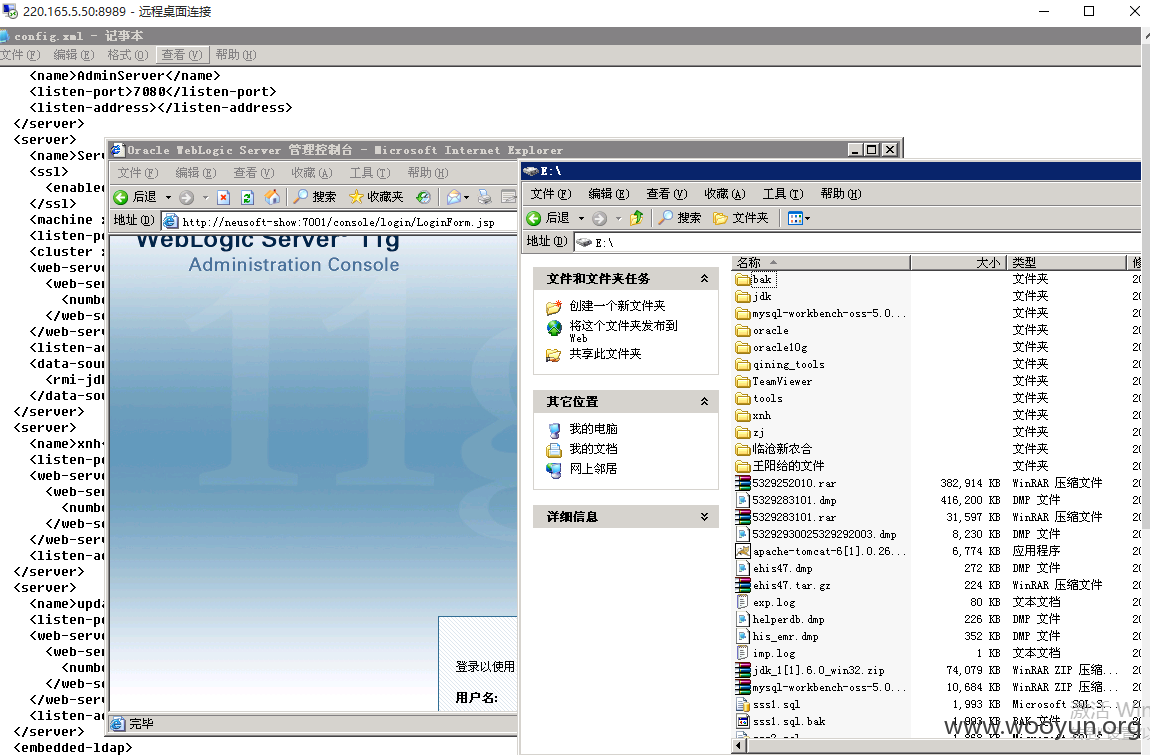The image size is (1150, 755).
Task: Collapse the File and Folder Tasks panel
Action: 704,278
